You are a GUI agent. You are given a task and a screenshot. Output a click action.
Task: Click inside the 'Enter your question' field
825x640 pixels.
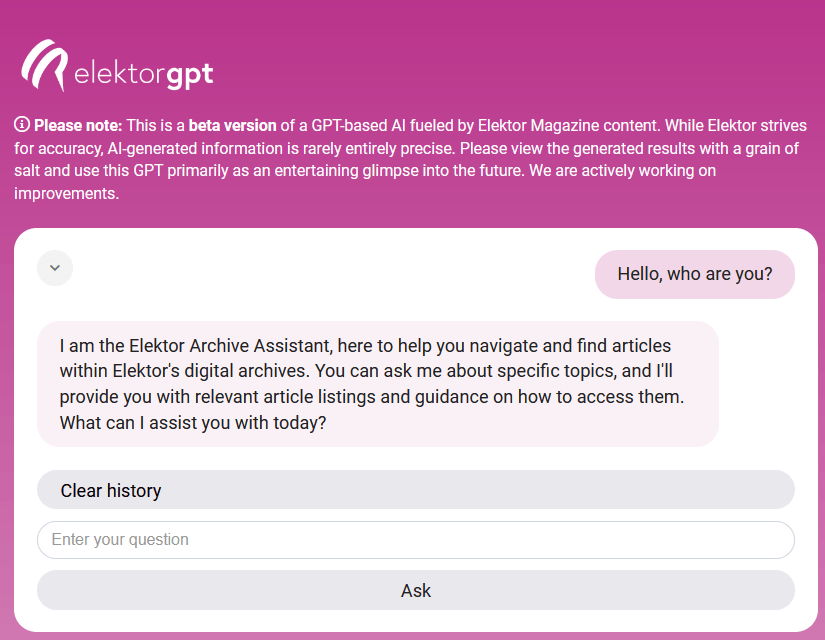(415, 539)
